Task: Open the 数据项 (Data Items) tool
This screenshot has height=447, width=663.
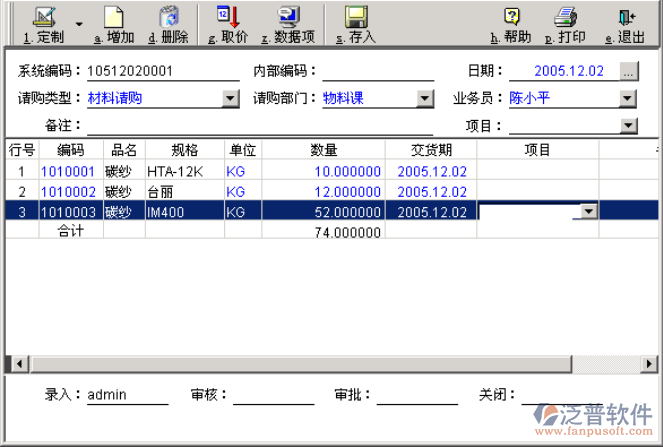Action: pyautogui.click(x=288, y=18)
